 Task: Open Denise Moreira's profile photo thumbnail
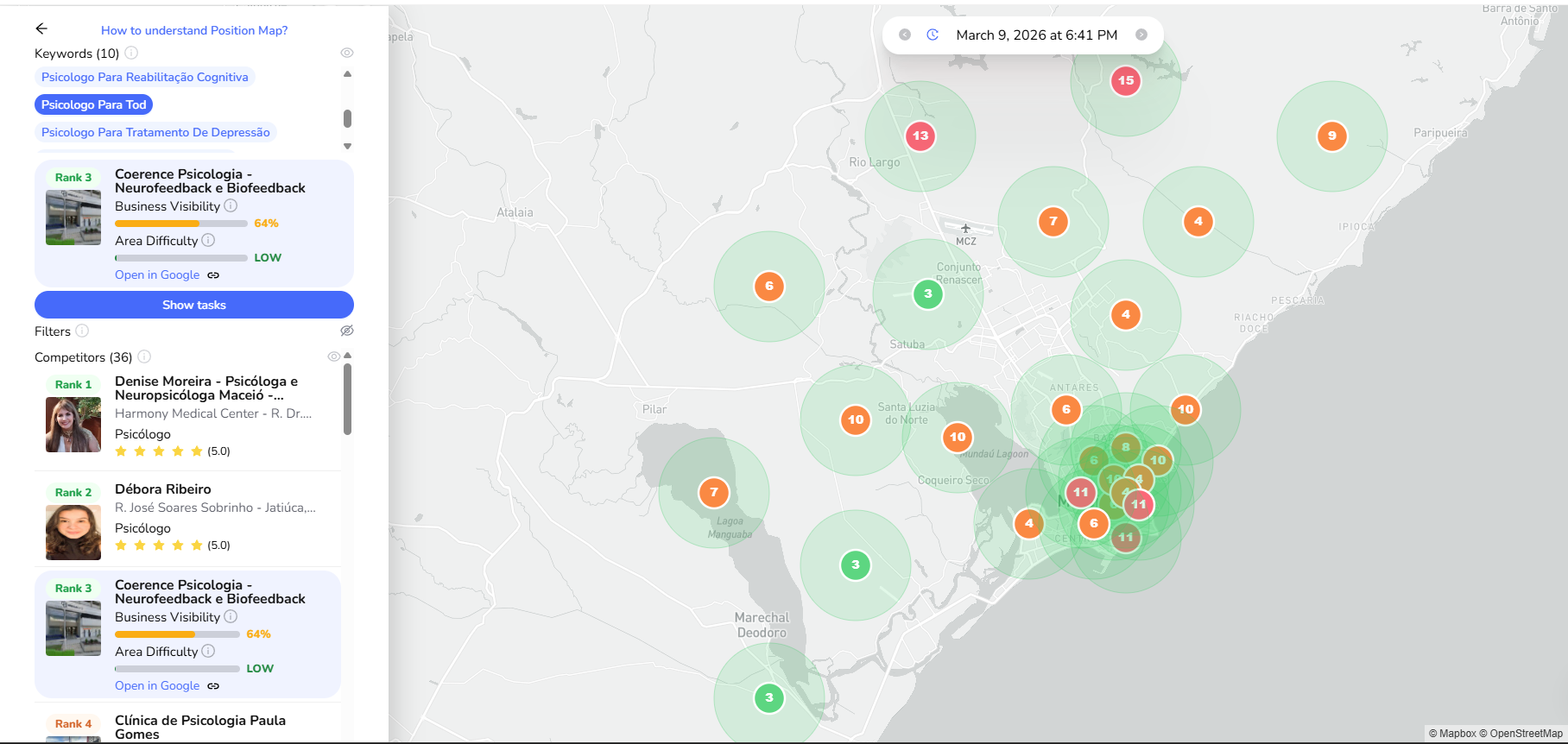[x=73, y=425]
